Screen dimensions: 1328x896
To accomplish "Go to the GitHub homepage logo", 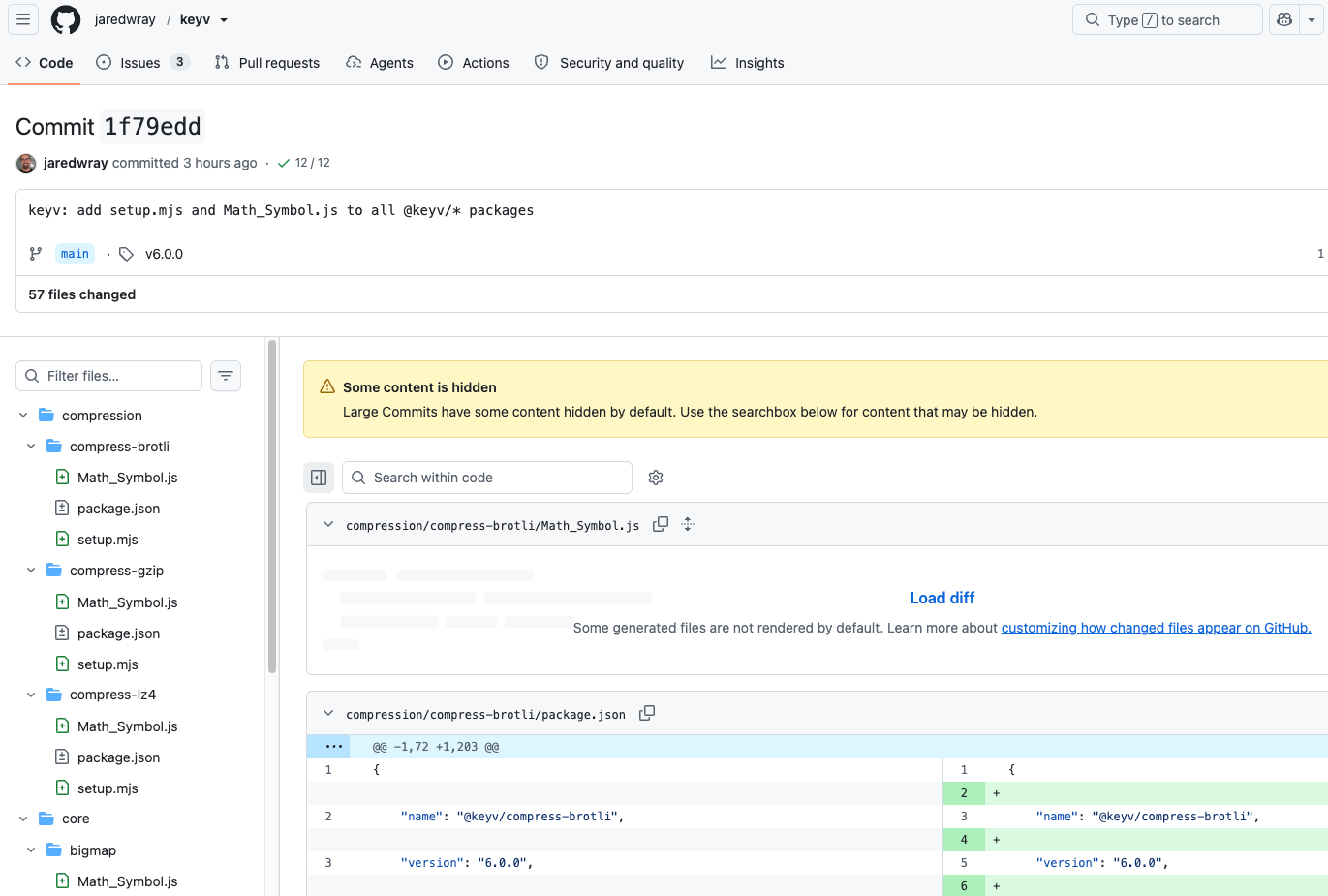I will pyautogui.click(x=66, y=19).
